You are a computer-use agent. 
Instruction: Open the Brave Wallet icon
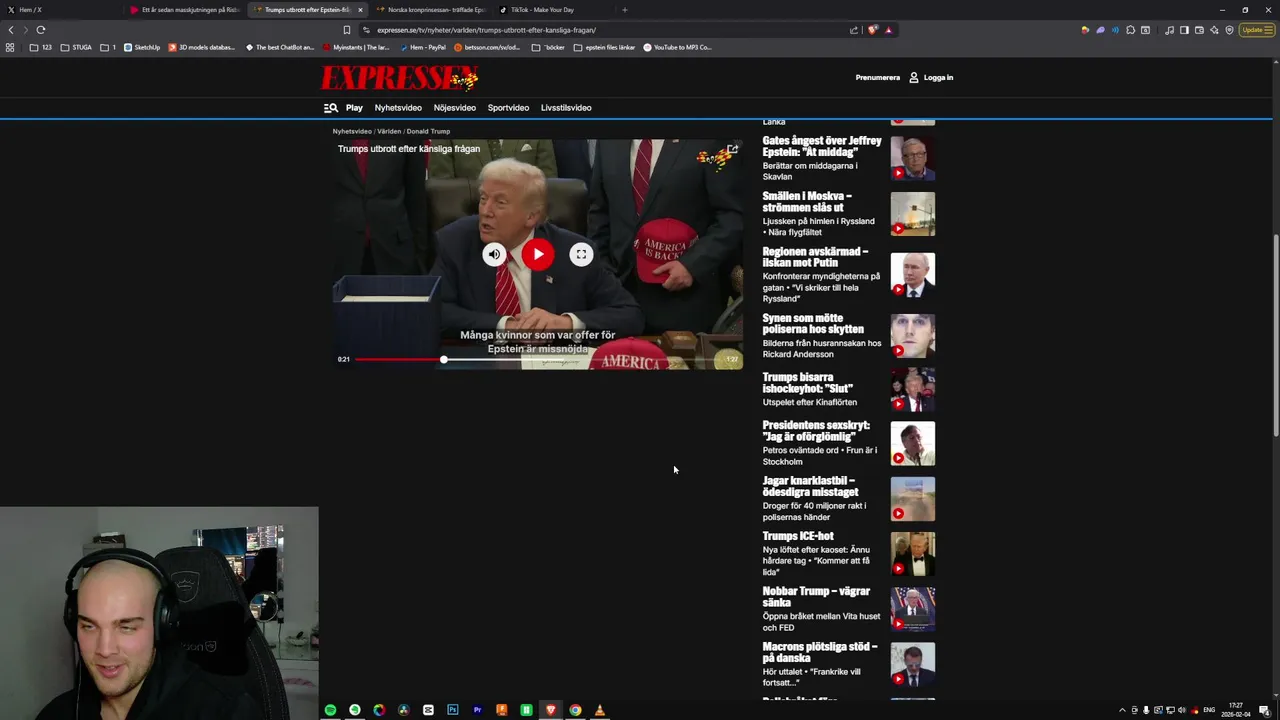click(1199, 30)
